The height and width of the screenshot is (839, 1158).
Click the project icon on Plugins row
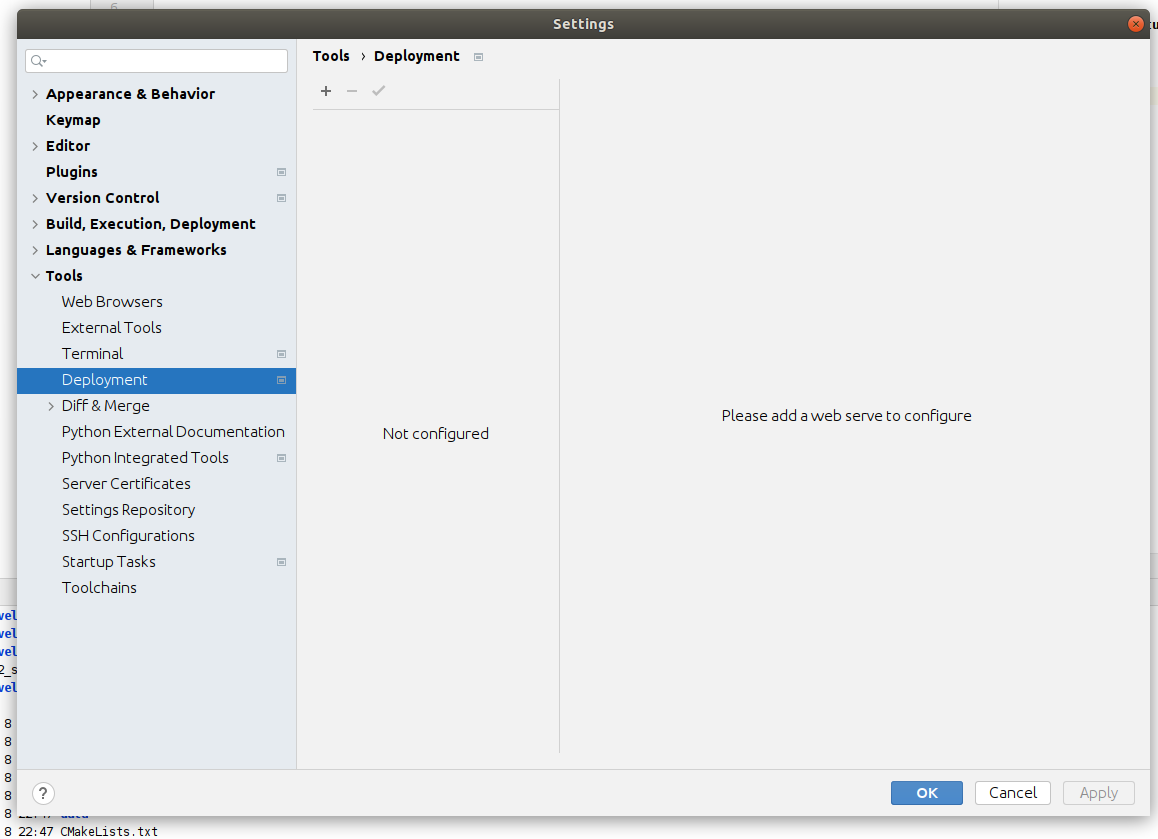(281, 172)
